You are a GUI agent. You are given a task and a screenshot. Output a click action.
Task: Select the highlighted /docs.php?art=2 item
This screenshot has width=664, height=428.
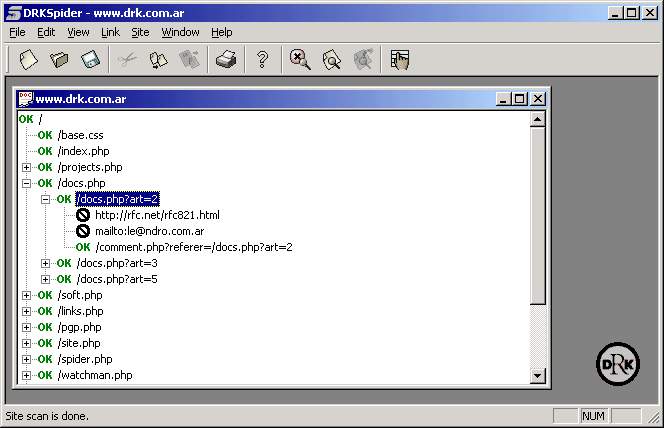tap(117, 199)
